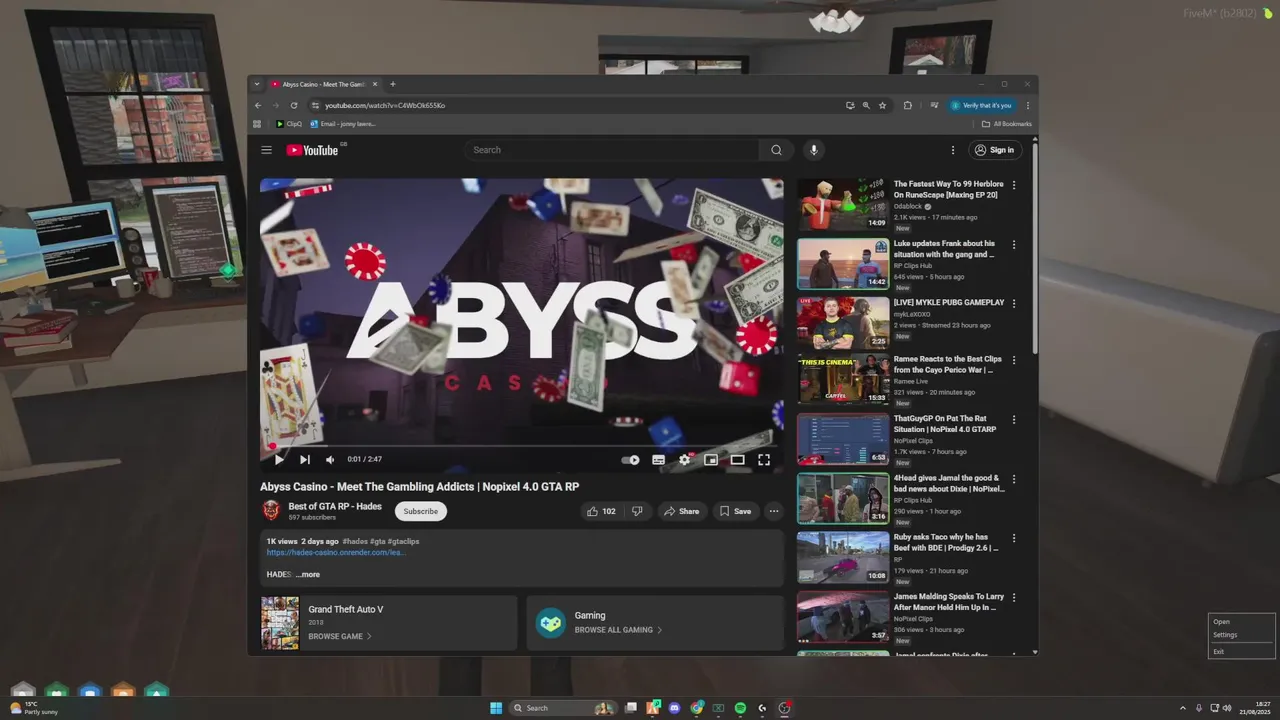Open new browser tab with plus

tap(393, 84)
